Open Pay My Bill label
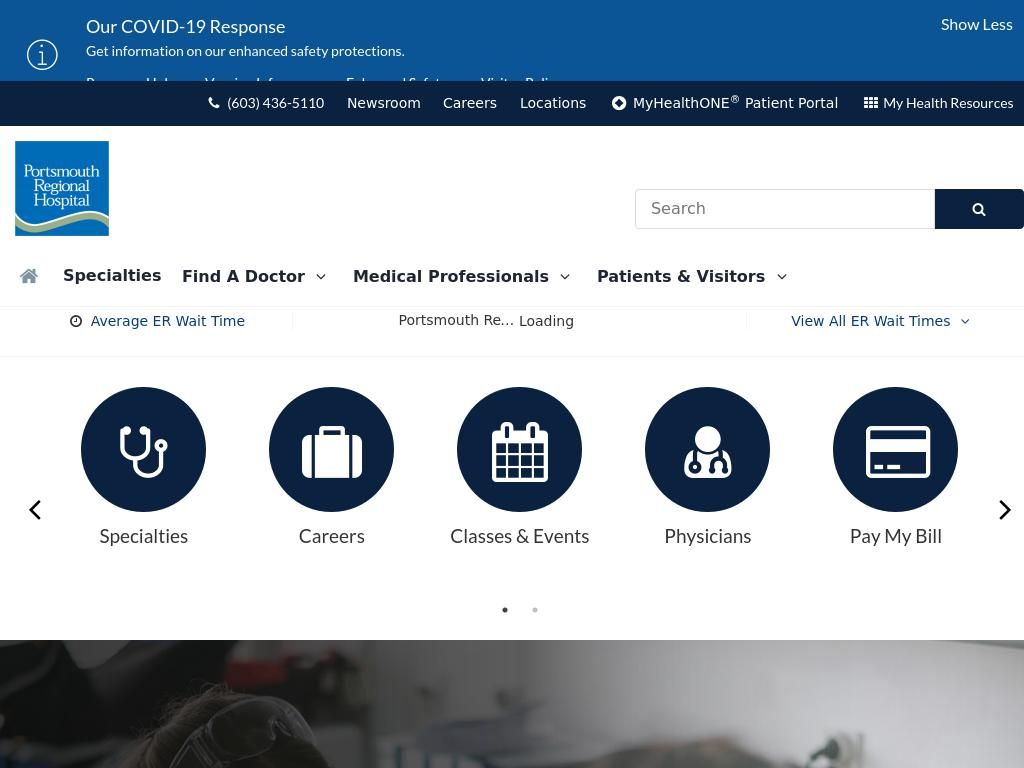This screenshot has height=768, width=1024. point(895,536)
